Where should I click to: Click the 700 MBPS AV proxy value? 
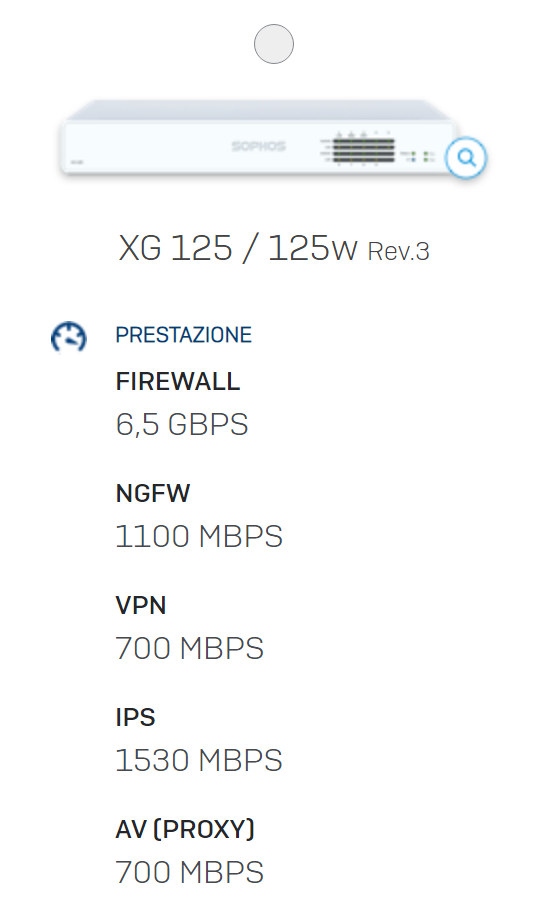(189, 872)
